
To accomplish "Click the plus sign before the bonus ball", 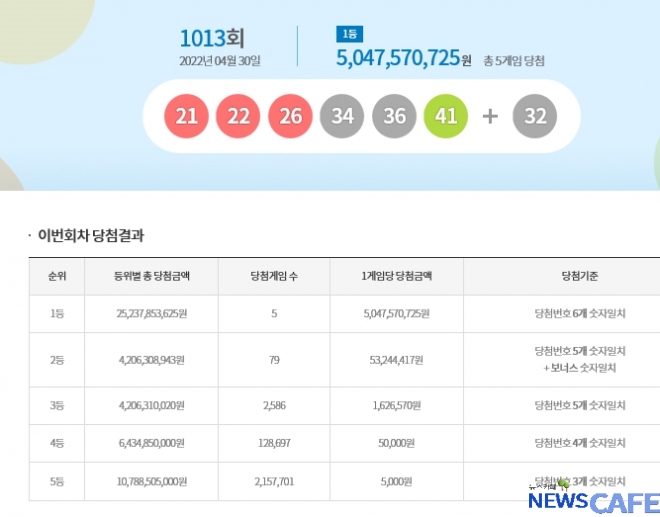I will 490,117.
